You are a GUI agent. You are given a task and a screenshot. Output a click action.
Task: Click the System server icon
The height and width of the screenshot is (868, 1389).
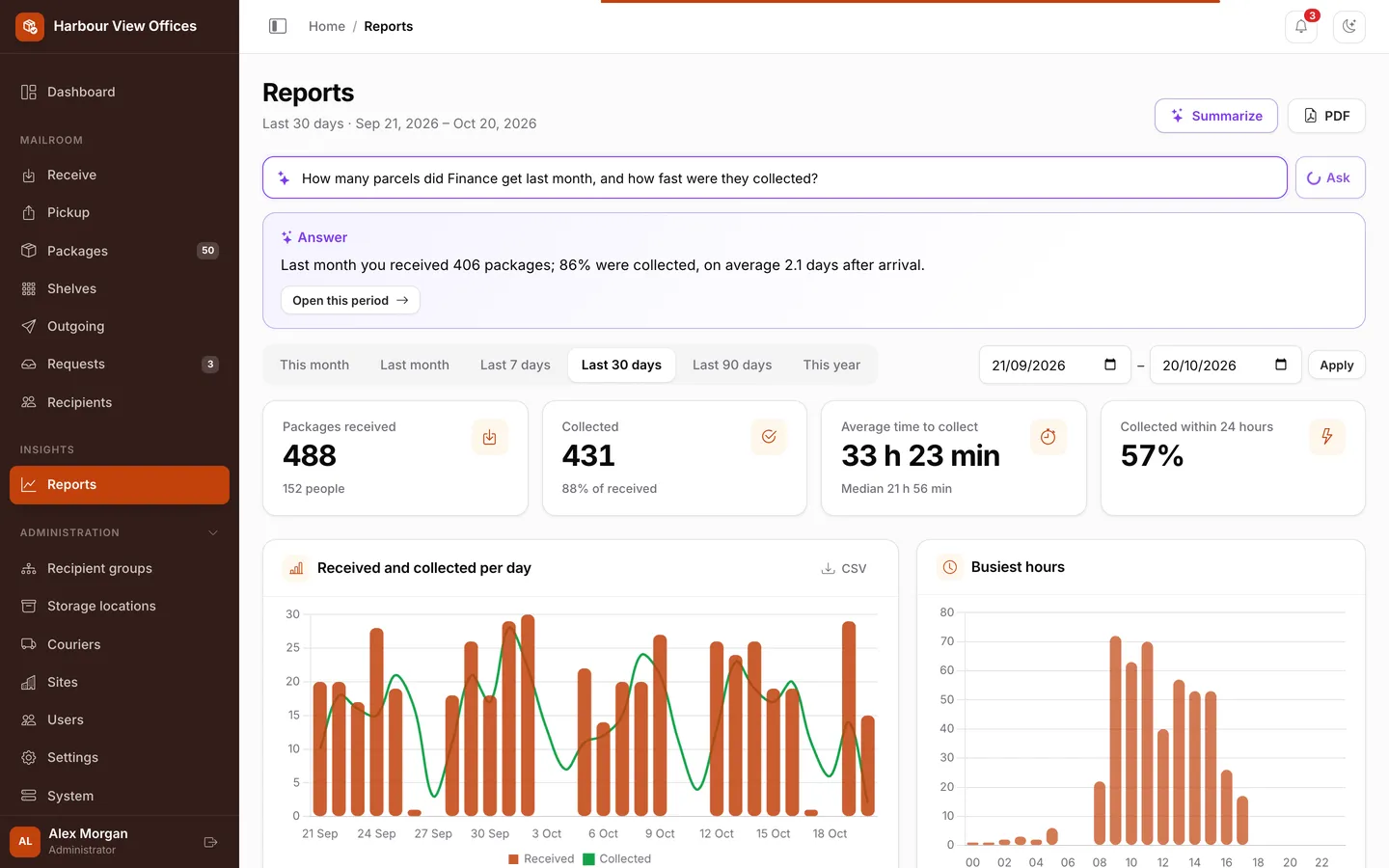29,796
